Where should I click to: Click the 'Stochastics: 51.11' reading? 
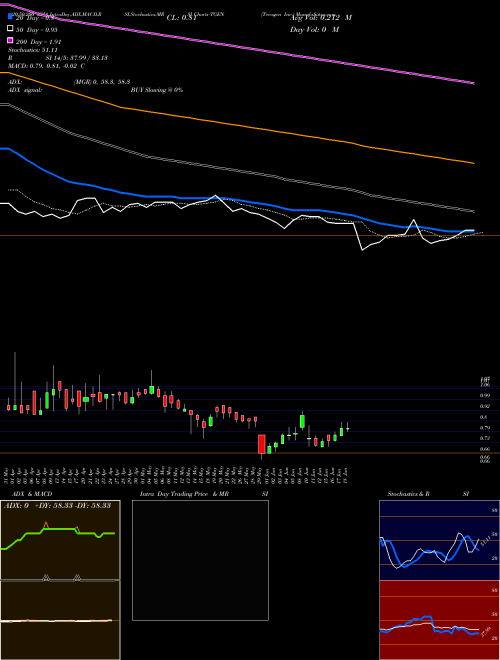pyautogui.click(x=33, y=50)
